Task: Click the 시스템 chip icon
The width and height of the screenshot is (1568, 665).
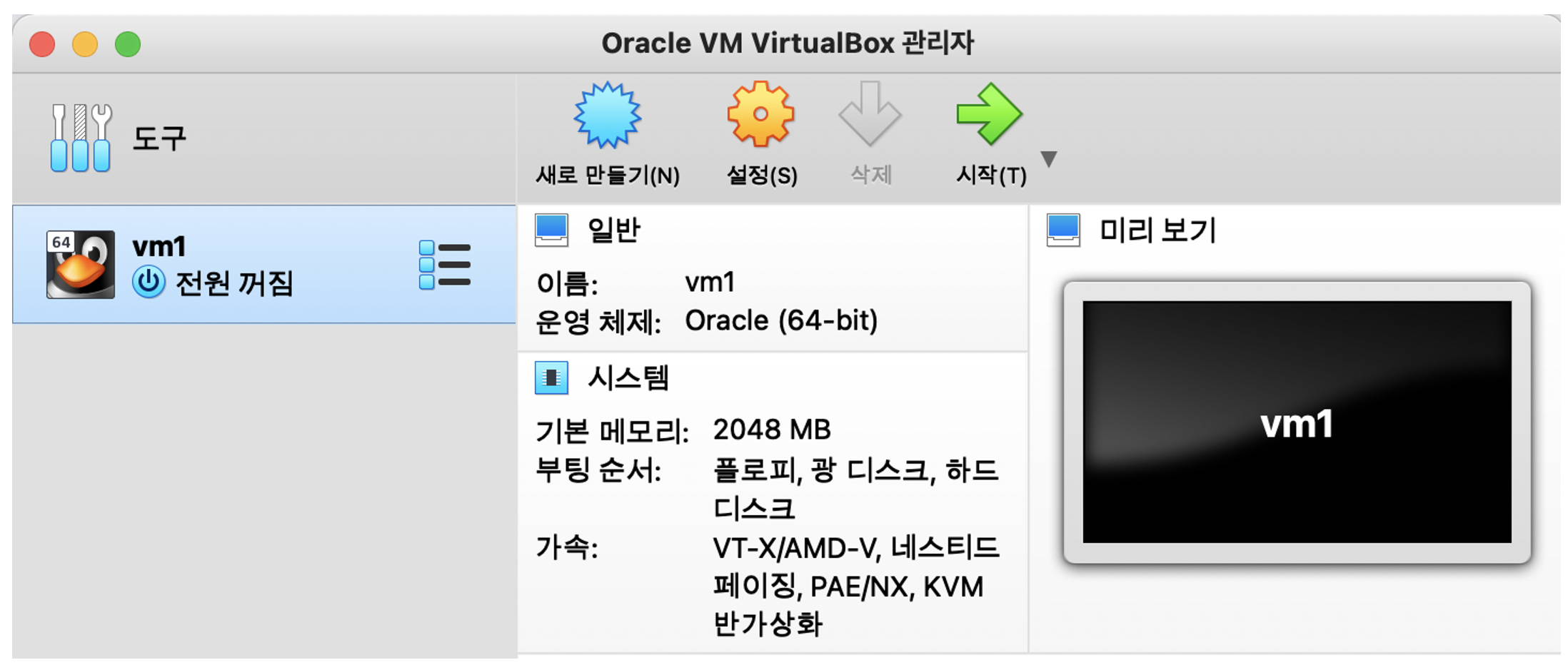Action: pyautogui.click(x=551, y=377)
